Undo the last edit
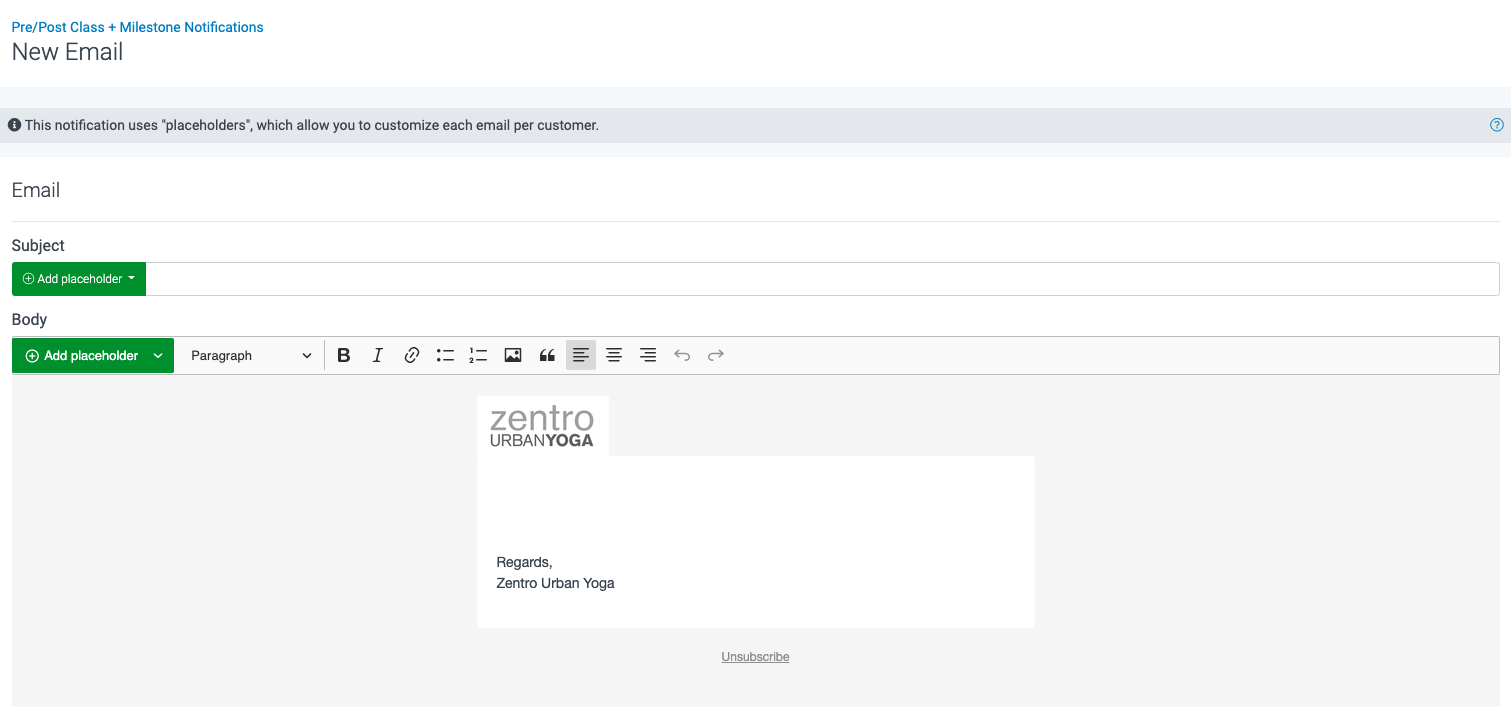 pyautogui.click(x=682, y=355)
